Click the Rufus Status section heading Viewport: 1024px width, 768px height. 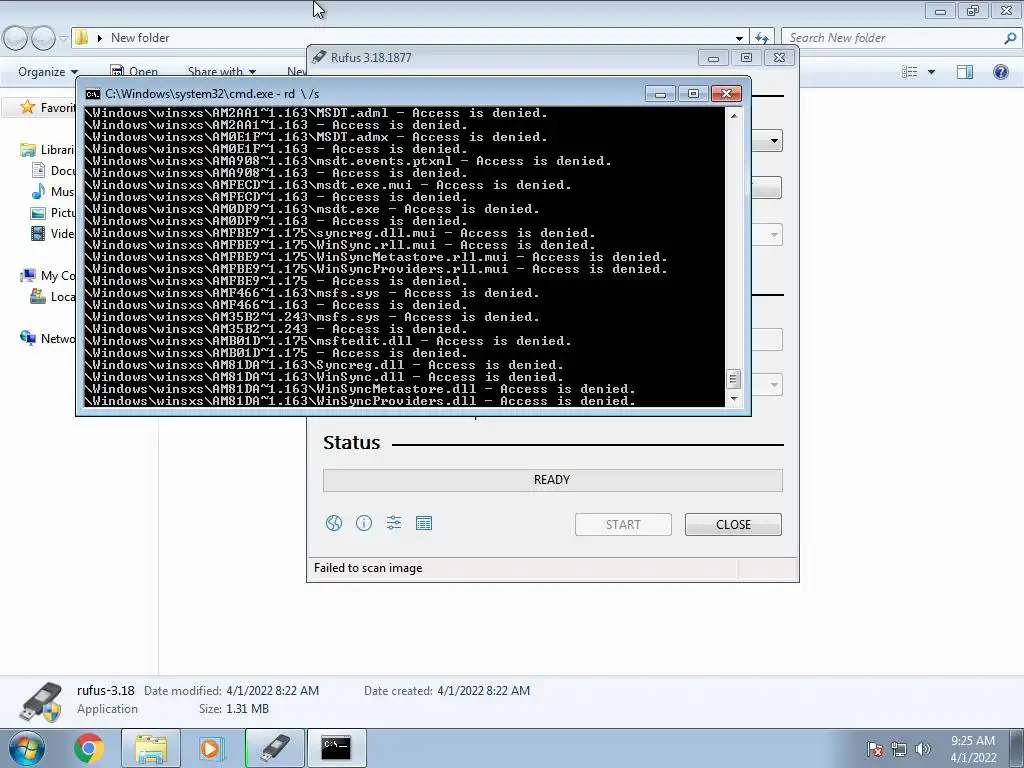point(351,443)
